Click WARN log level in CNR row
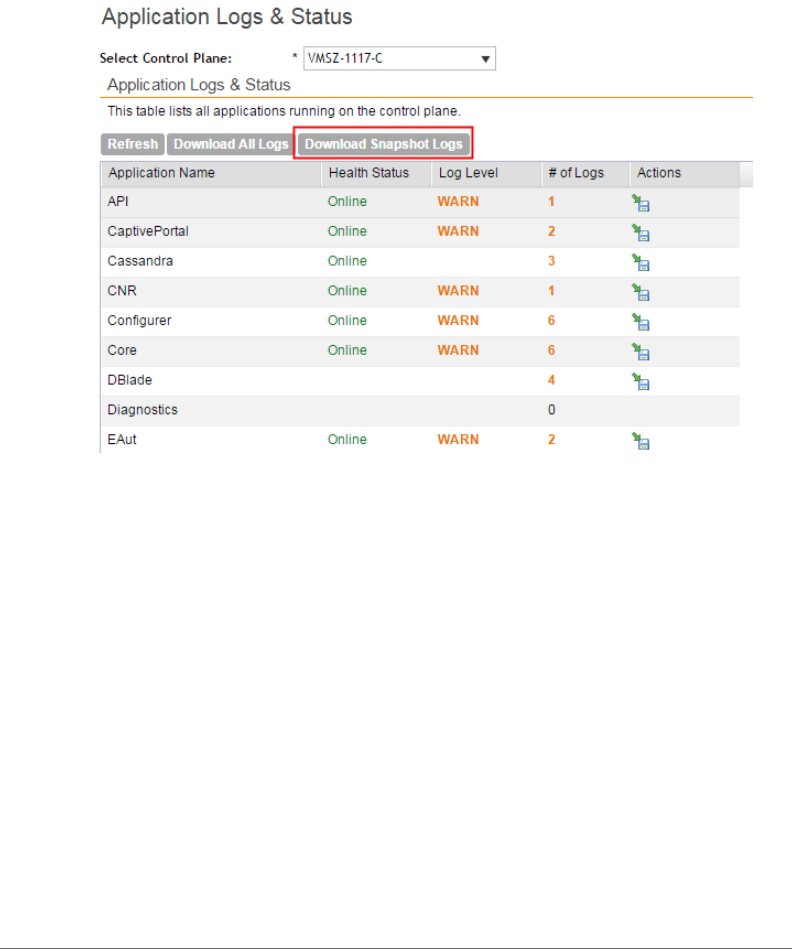Screen dimensions: 792x949 click(458, 291)
